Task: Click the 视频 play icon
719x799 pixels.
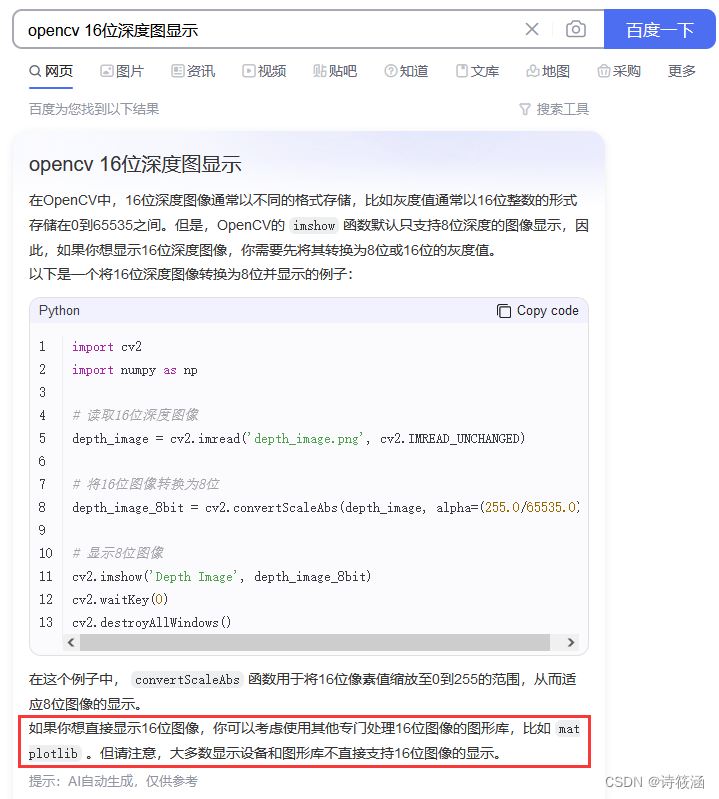Action: (248, 71)
